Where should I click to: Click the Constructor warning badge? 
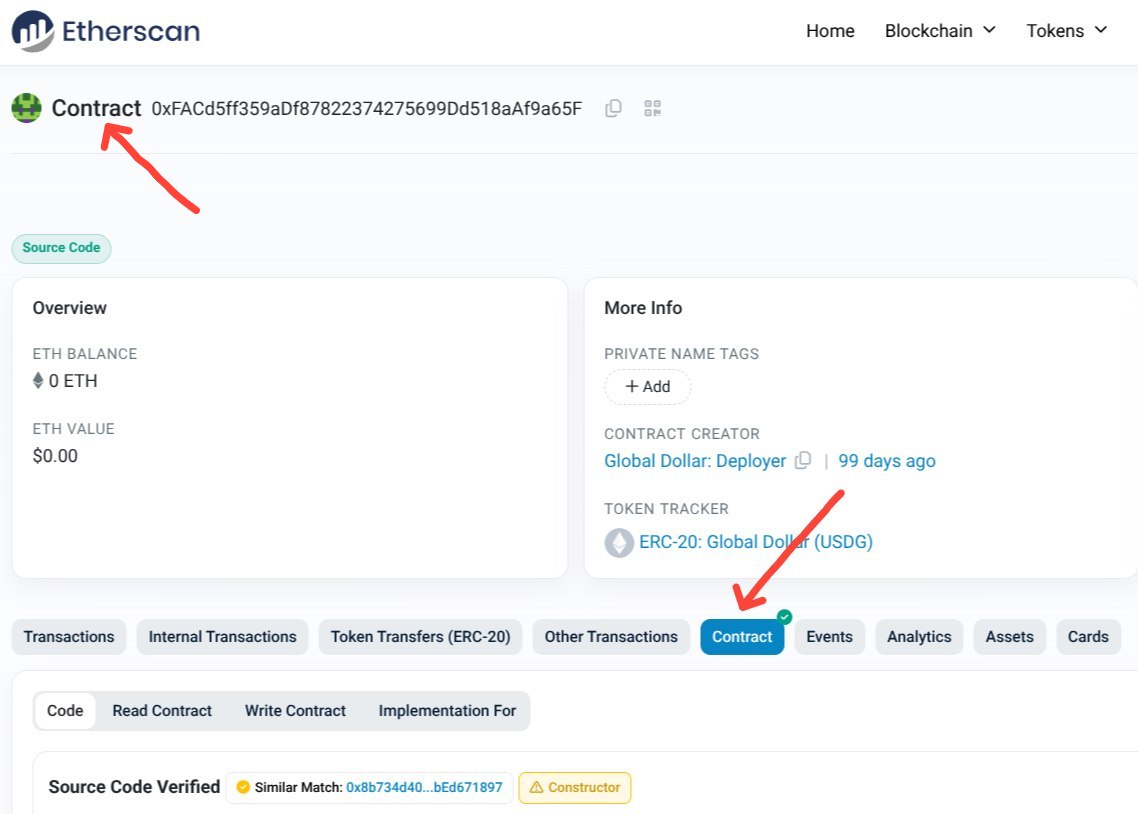575,788
